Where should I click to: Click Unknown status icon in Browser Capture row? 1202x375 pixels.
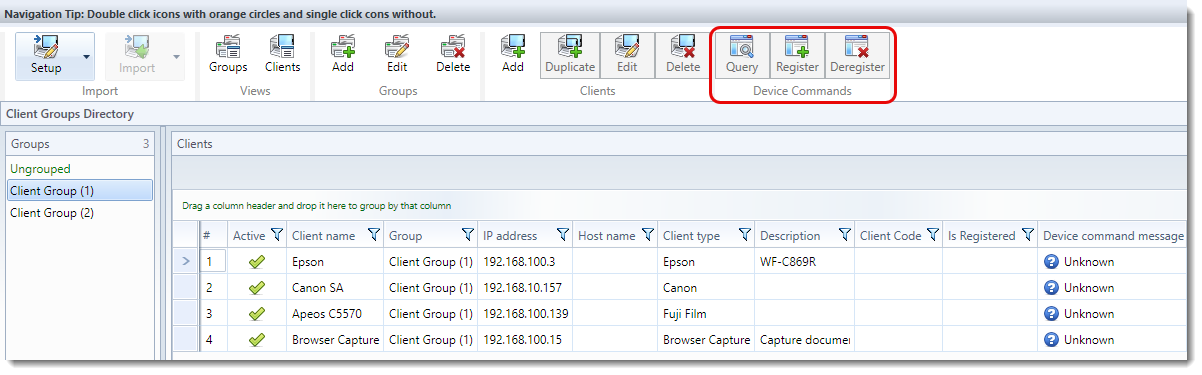pyautogui.click(x=1051, y=340)
